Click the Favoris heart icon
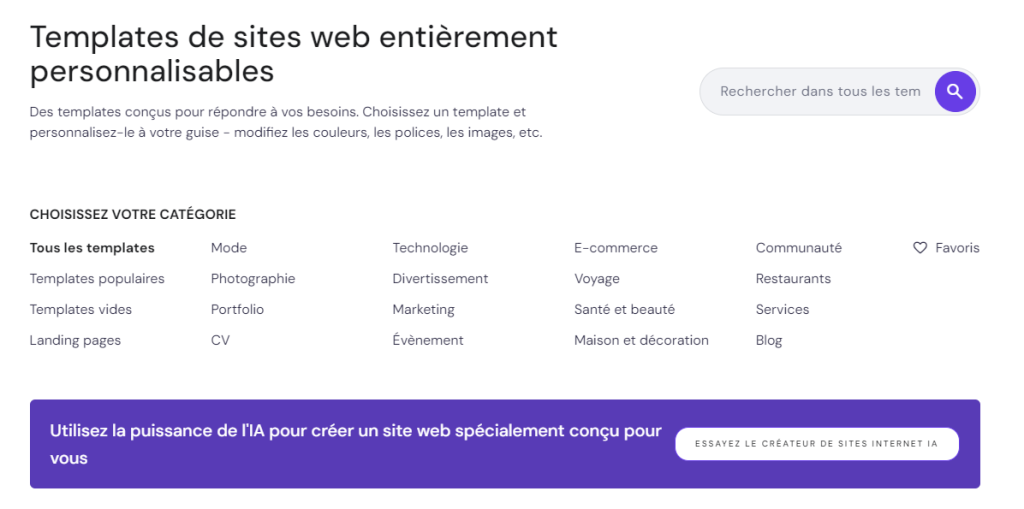1024x509 pixels. click(x=920, y=248)
